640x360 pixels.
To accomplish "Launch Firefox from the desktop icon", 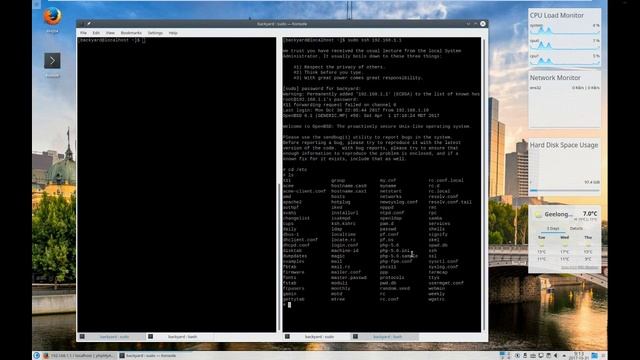I will [52, 17].
